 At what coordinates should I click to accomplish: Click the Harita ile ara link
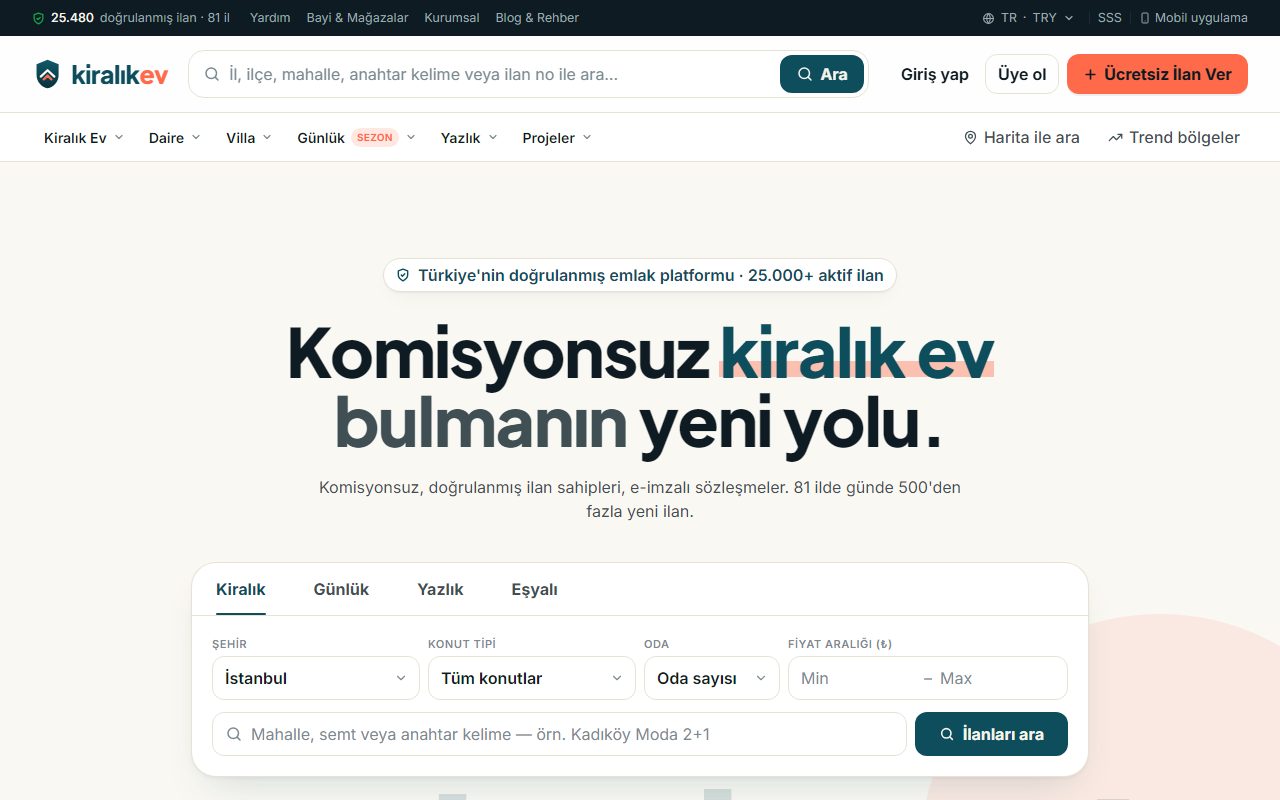1021,138
